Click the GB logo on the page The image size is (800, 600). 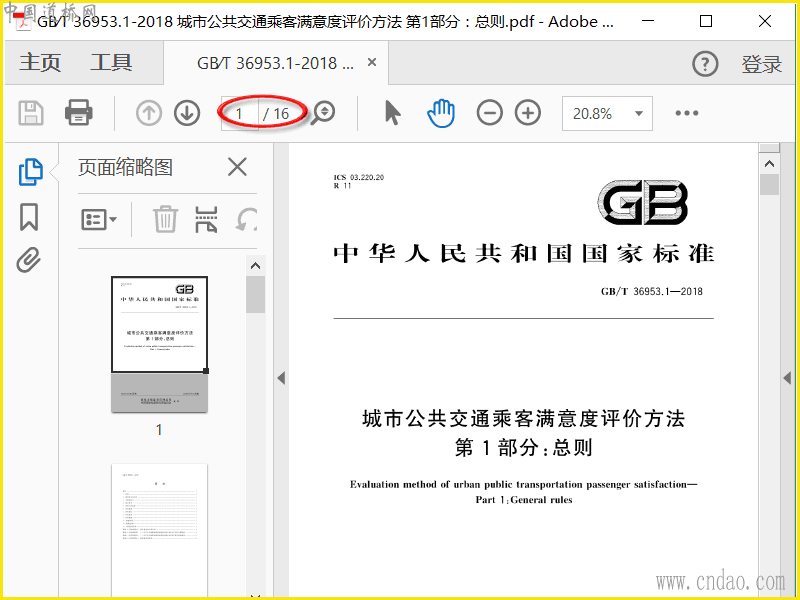[x=643, y=202]
